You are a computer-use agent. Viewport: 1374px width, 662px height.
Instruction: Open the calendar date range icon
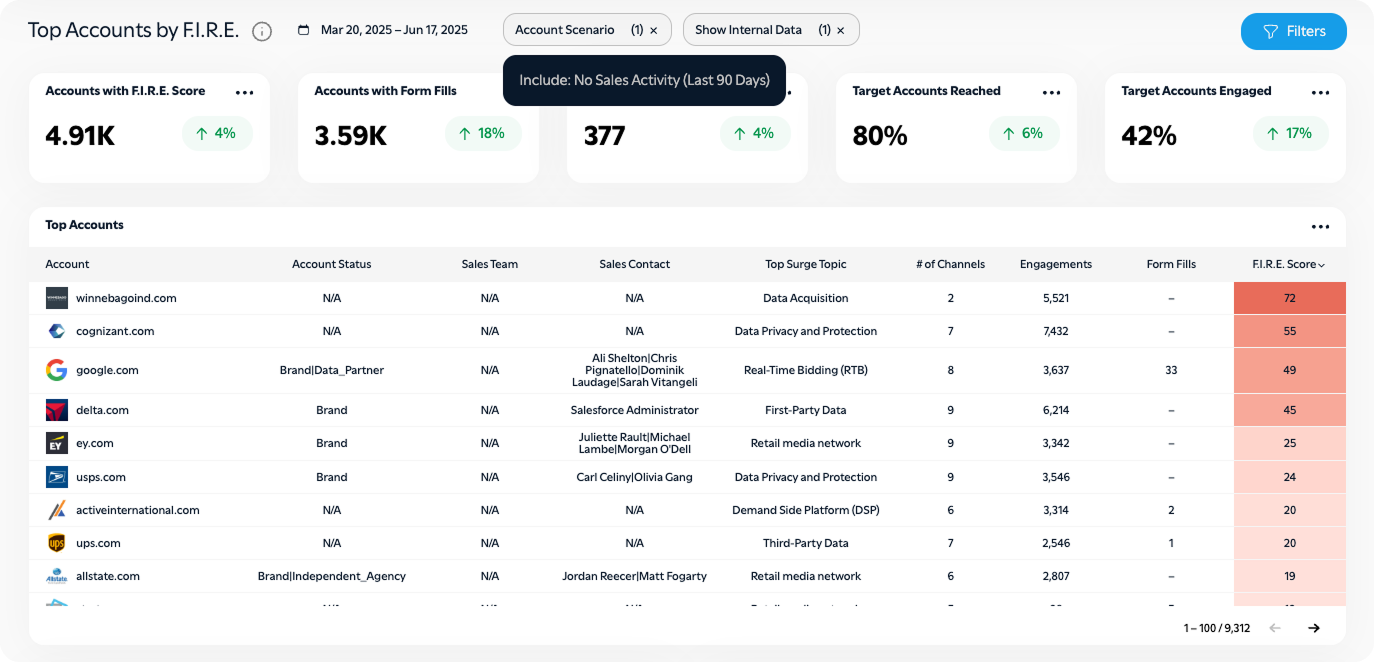tap(304, 30)
